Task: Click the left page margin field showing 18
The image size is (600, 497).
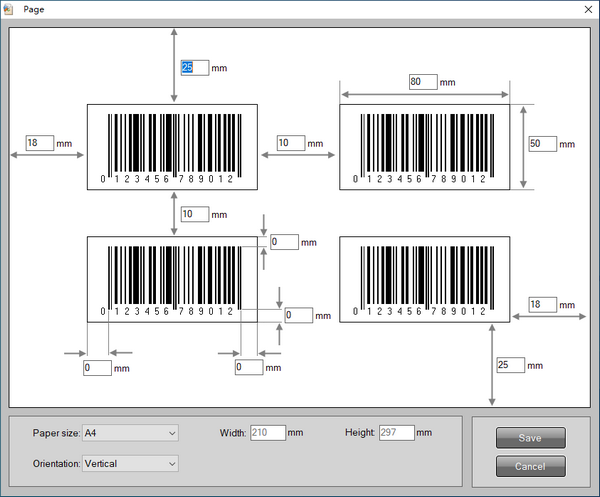Action: coord(39,144)
